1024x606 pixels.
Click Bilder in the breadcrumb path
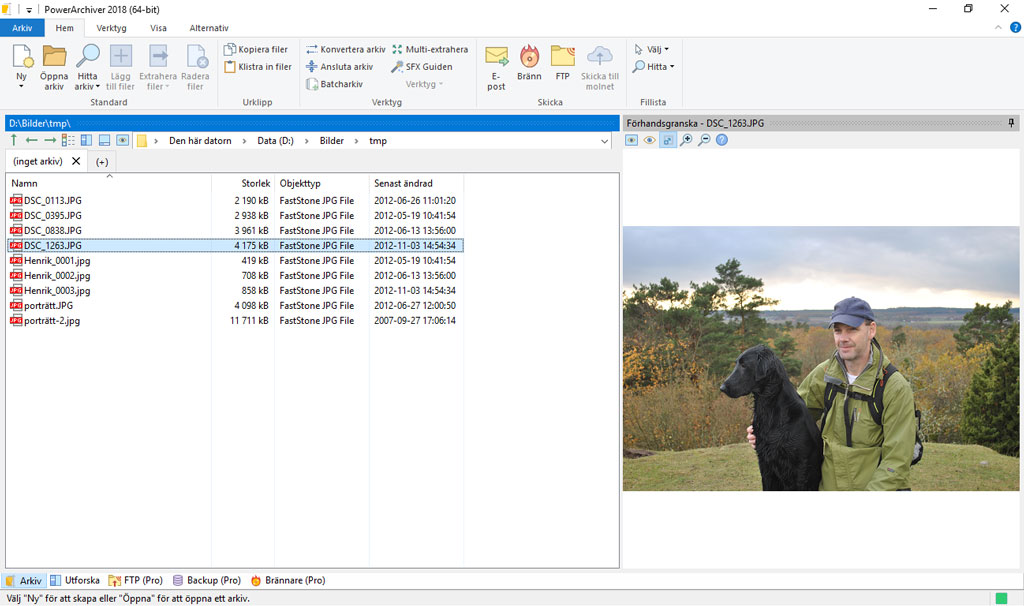[332, 141]
